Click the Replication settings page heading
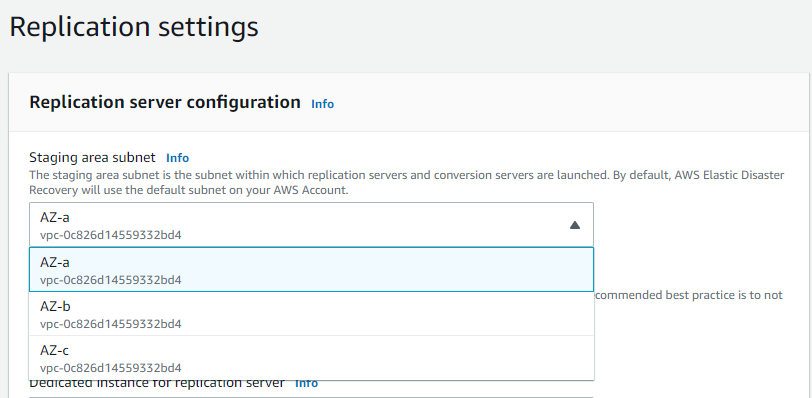812x398 pixels. [x=134, y=27]
